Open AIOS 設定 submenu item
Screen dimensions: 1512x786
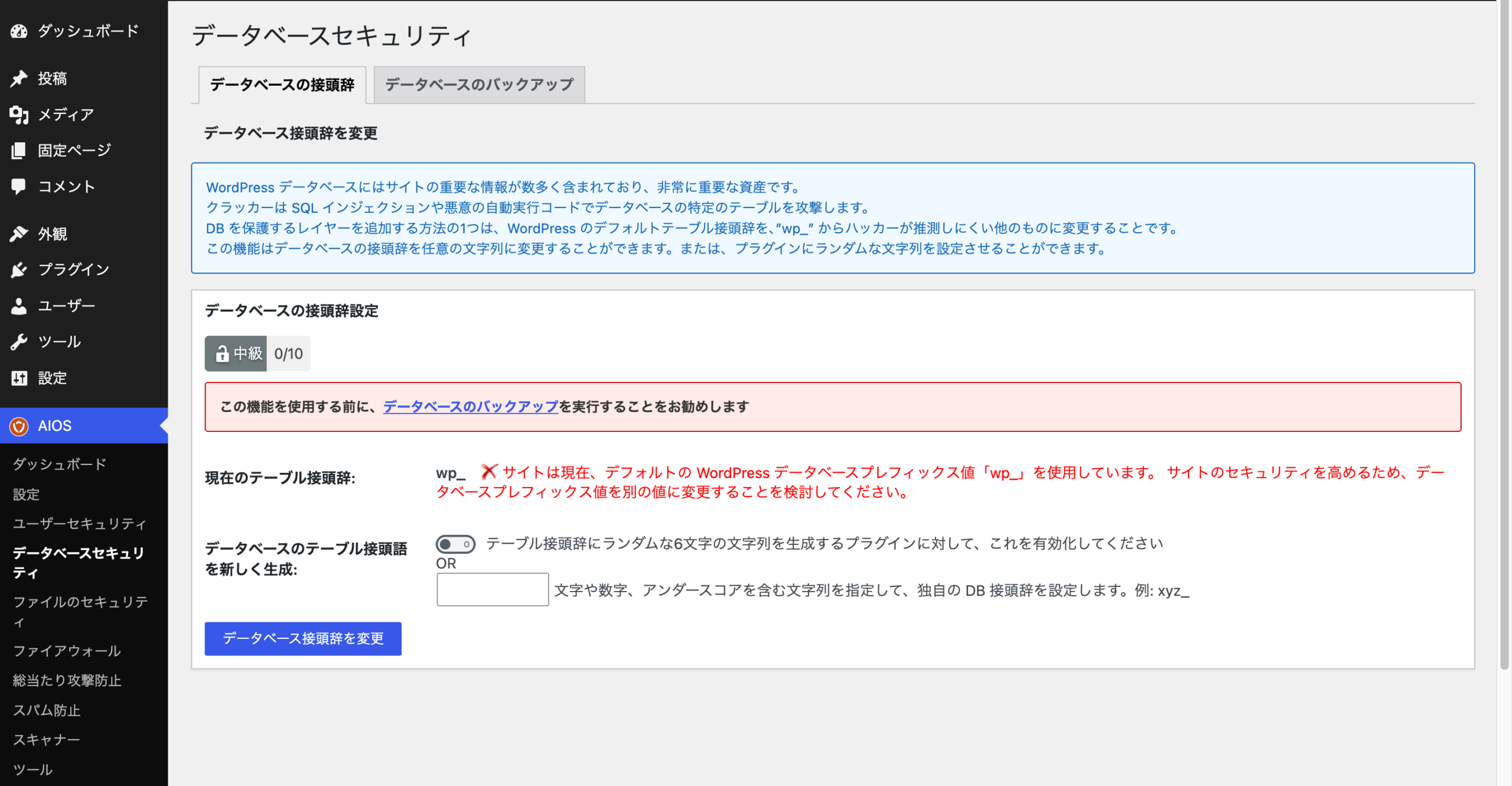26,494
